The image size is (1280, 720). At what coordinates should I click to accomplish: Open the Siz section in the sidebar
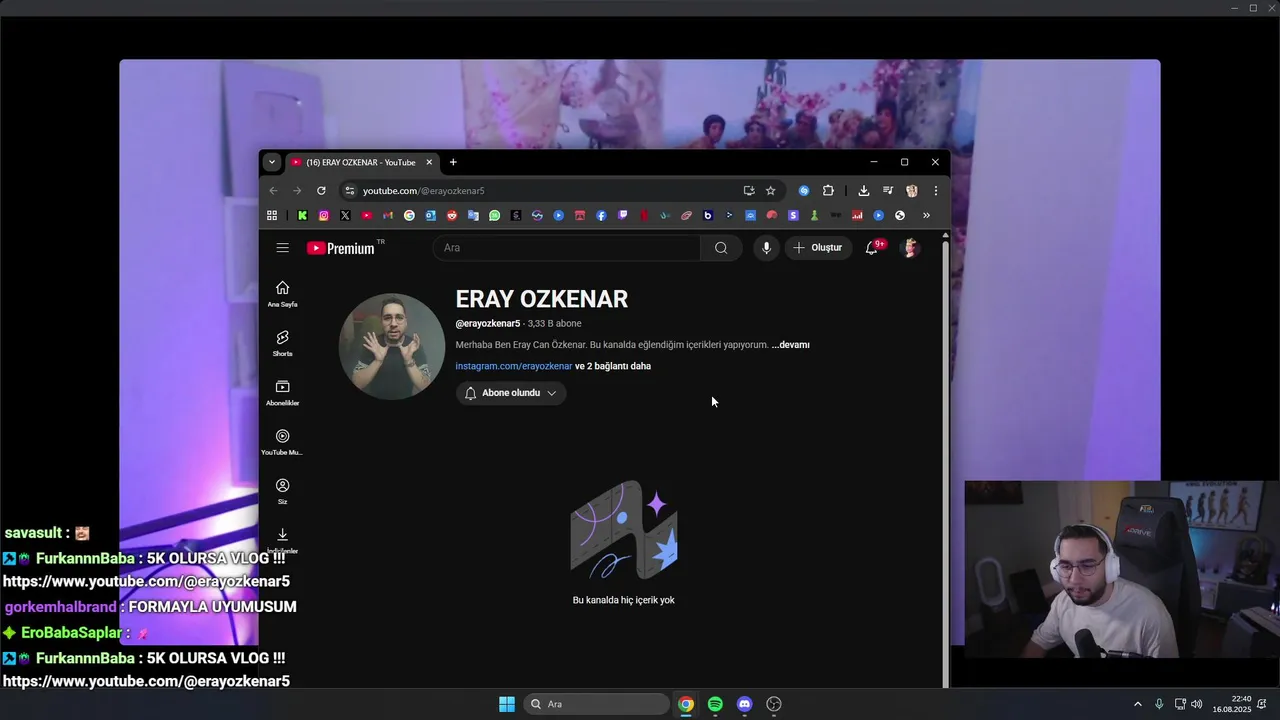[283, 491]
